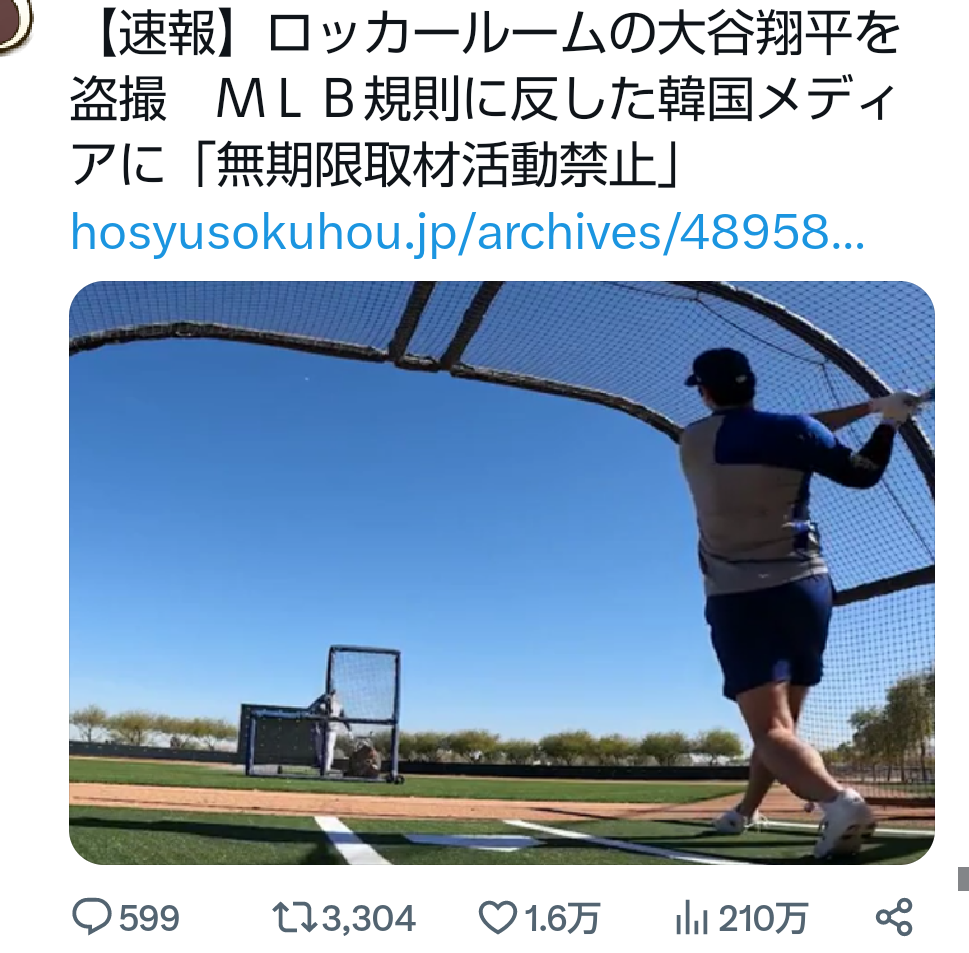Click the share icon below the post
The image size is (969, 953).
(894, 917)
